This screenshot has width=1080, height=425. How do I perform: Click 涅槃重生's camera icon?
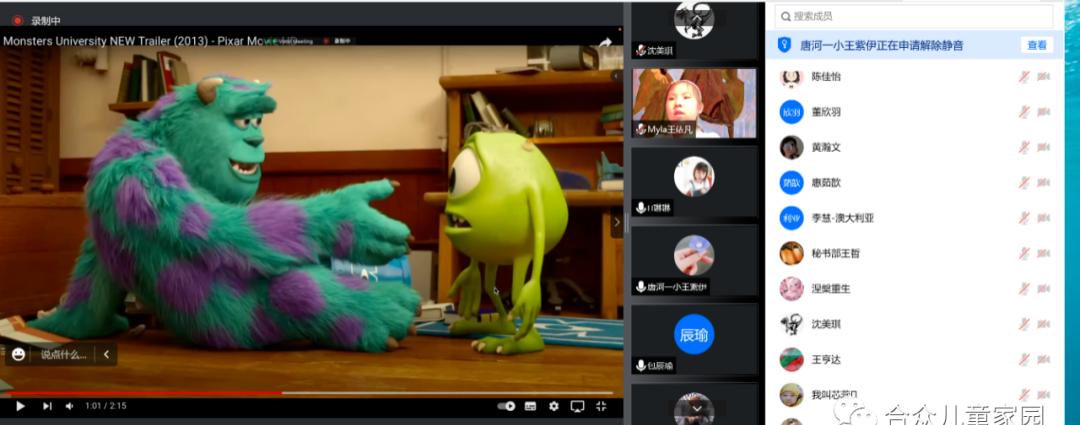tap(1043, 289)
